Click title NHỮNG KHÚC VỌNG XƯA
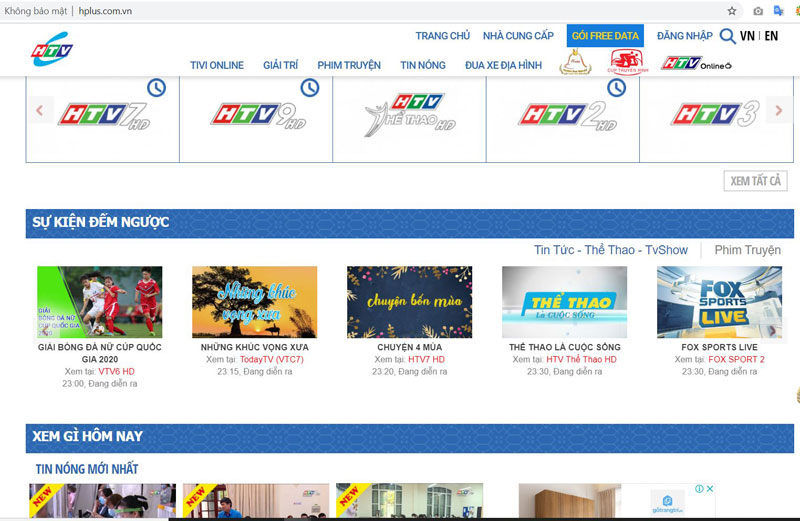This screenshot has height=521, width=800. coord(255,347)
